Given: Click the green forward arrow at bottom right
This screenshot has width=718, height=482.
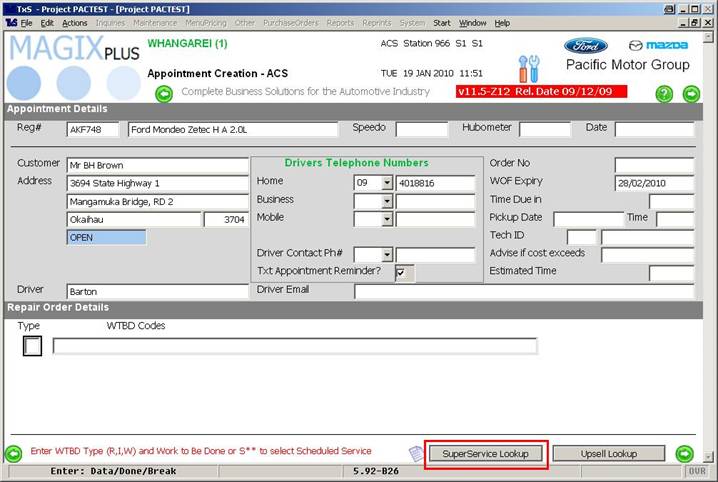Looking at the screenshot, I should click(x=685, y=453).
